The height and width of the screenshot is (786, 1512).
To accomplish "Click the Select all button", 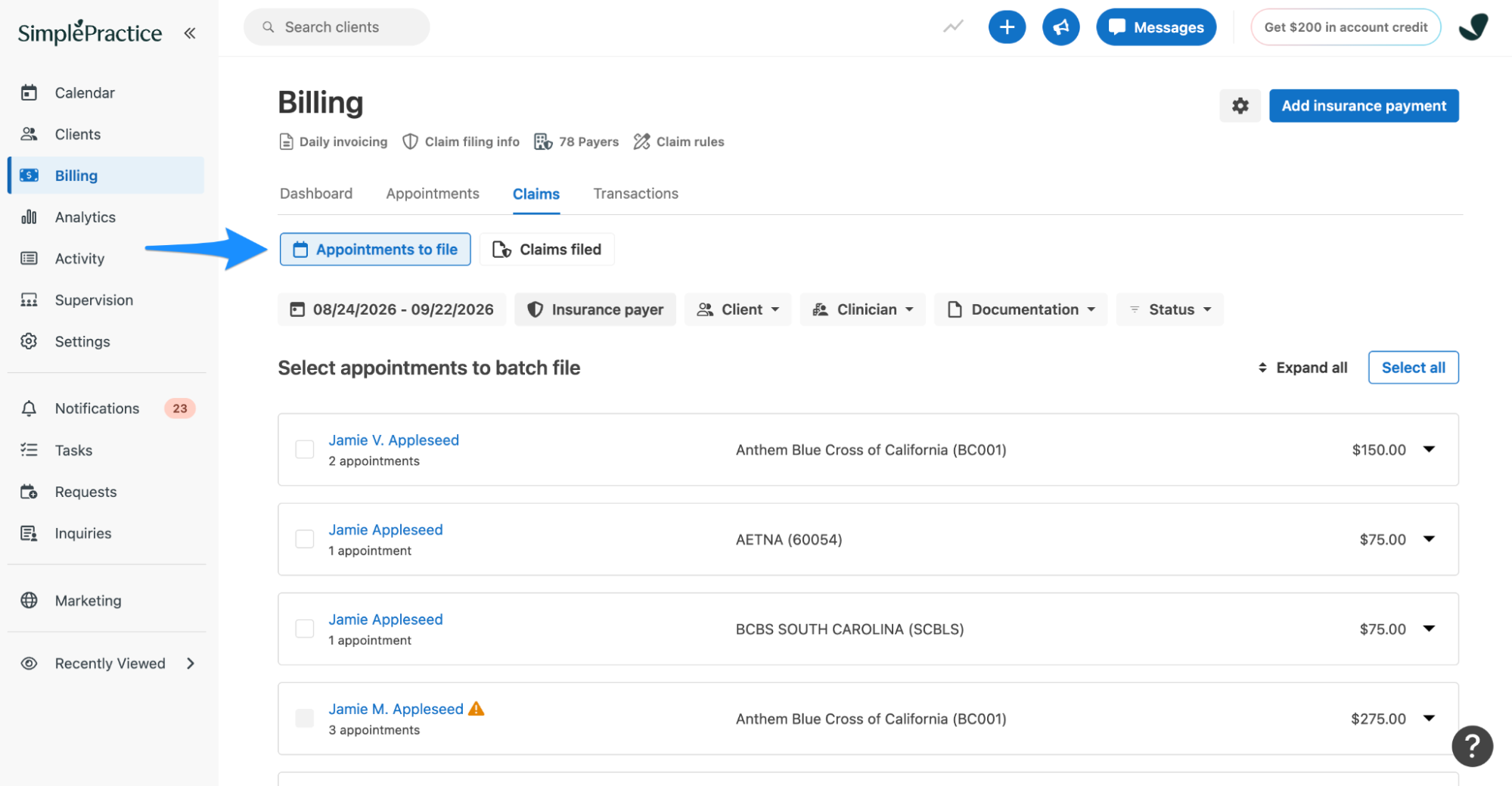I will 1413,368.
